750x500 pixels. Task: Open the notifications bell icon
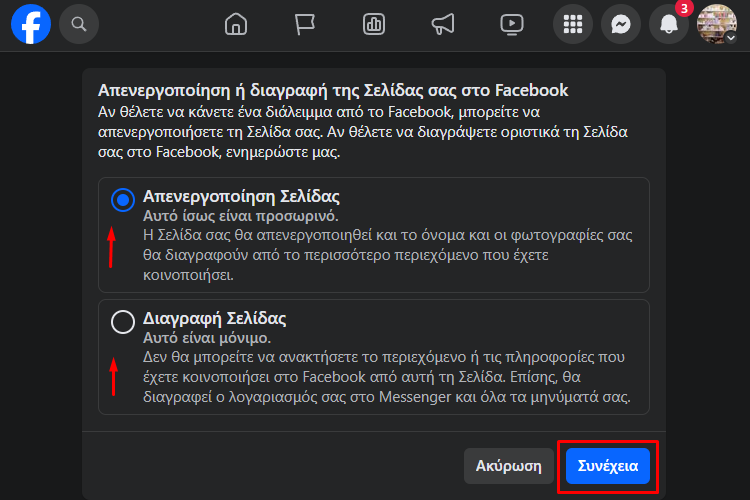(669, 24)
